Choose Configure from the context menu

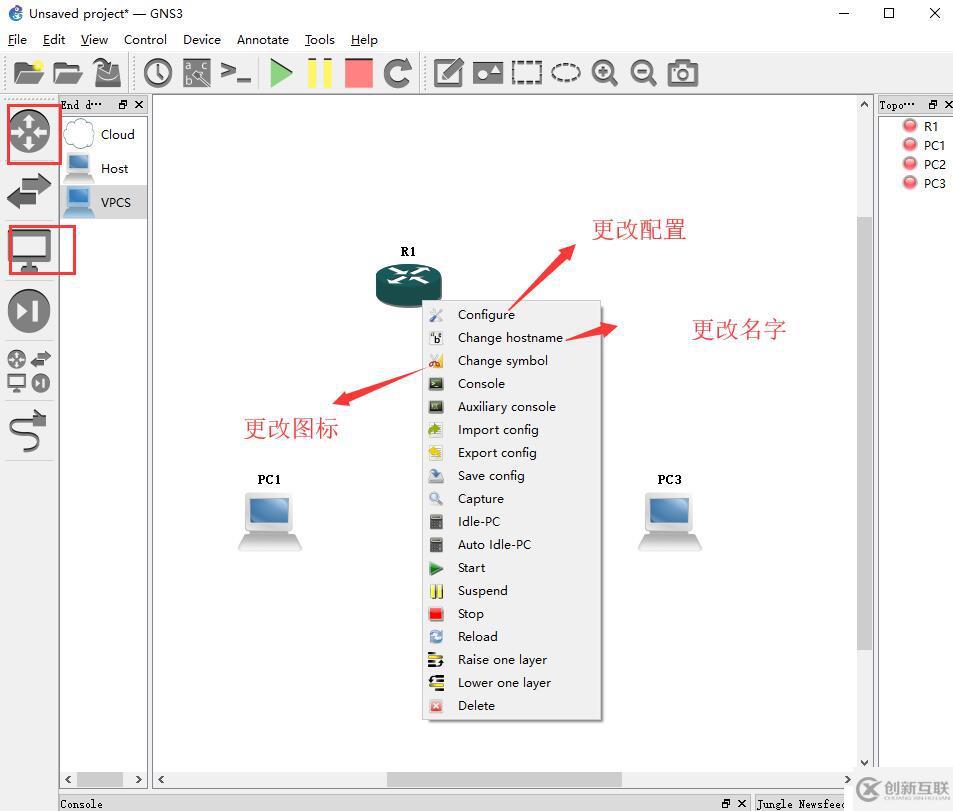click(x=512, y=314)
